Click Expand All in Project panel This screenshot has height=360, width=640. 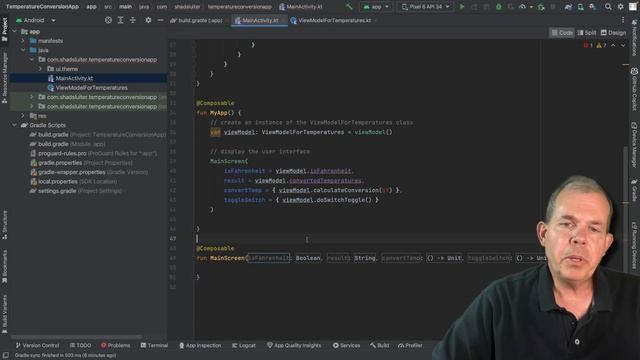click(120, 20)
